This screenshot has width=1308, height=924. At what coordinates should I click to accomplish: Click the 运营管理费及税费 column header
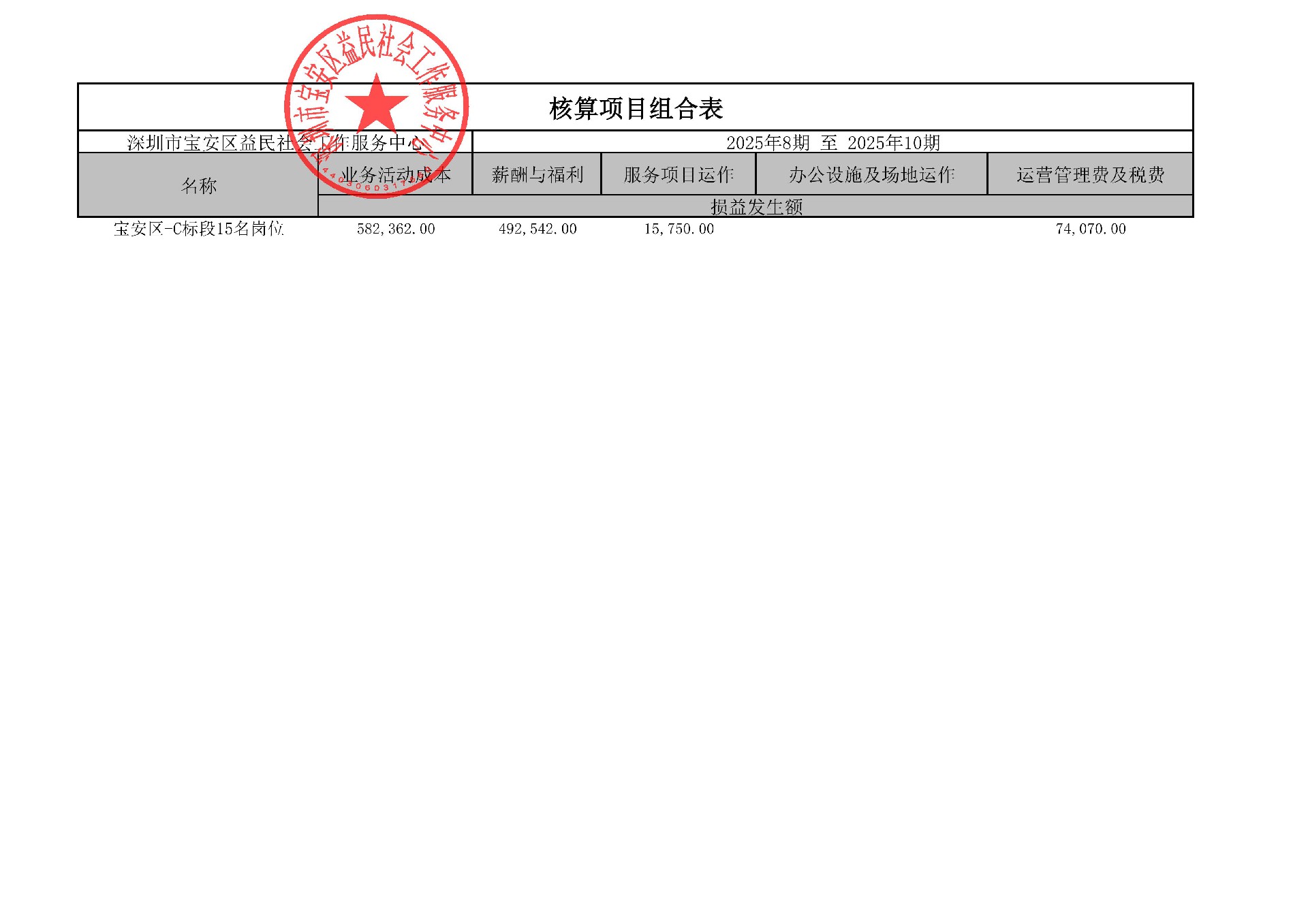(1090, 174)
